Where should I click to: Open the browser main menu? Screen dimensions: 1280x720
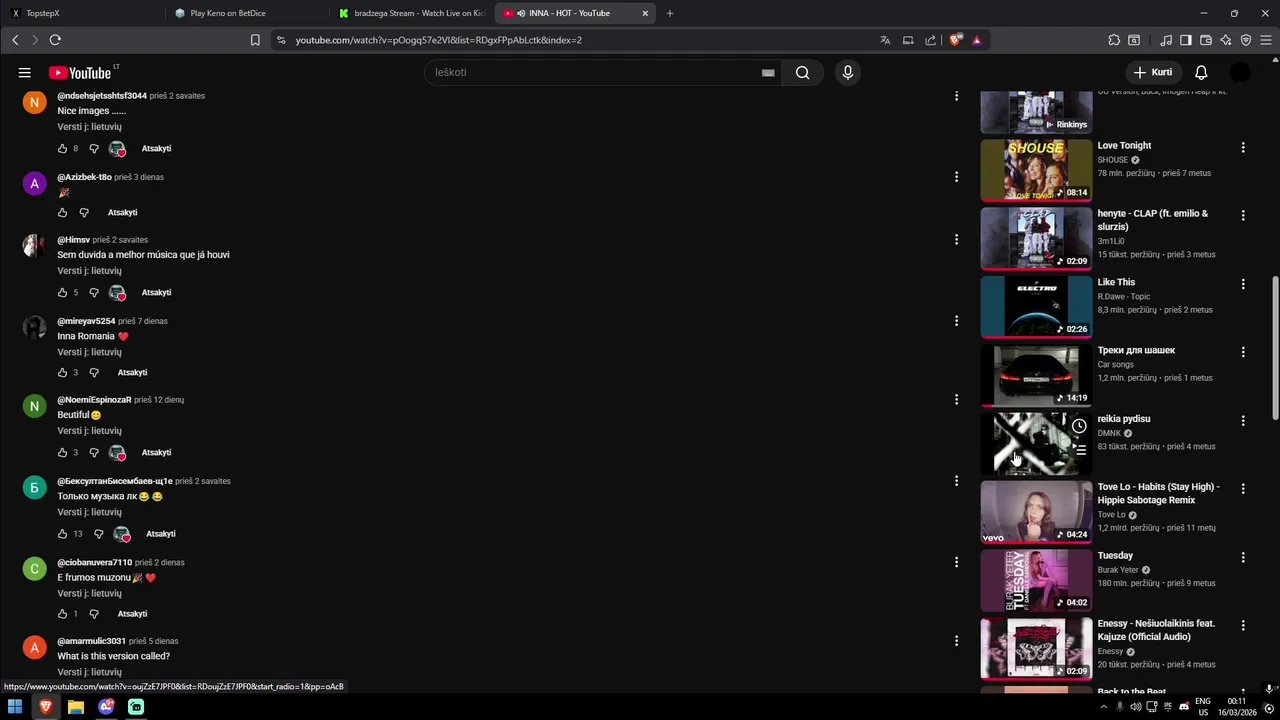[x=1267, y=40]
